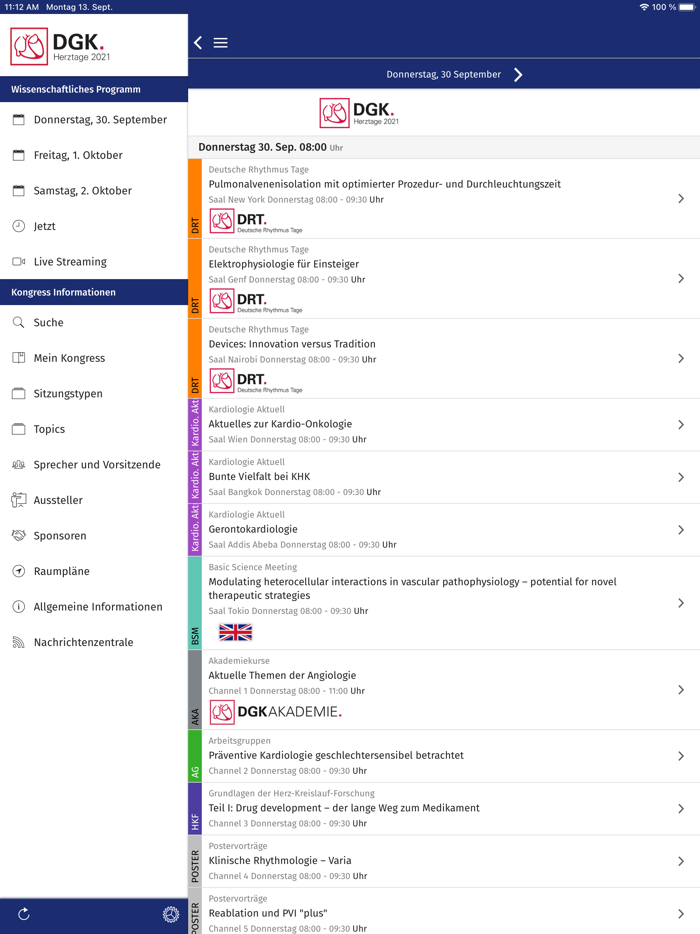The image size is (700, 934).
Task: Go to next day with the chevron
Action: [x=518, y=75]
